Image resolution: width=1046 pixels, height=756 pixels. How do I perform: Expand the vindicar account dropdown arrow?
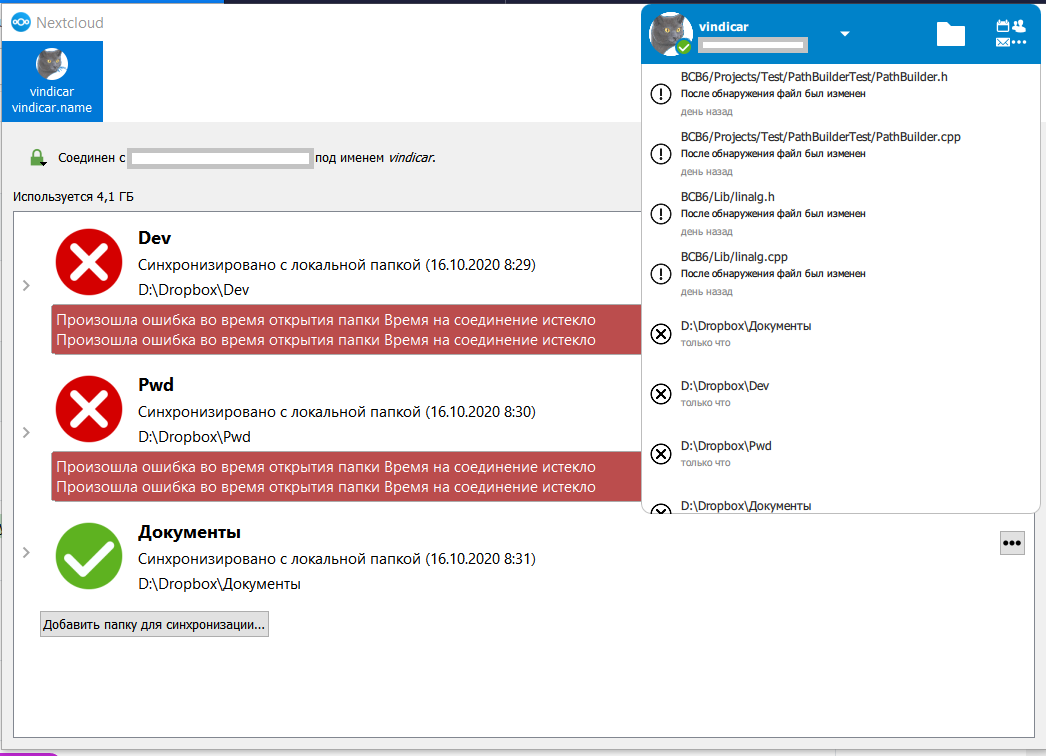tap(845, 33)
